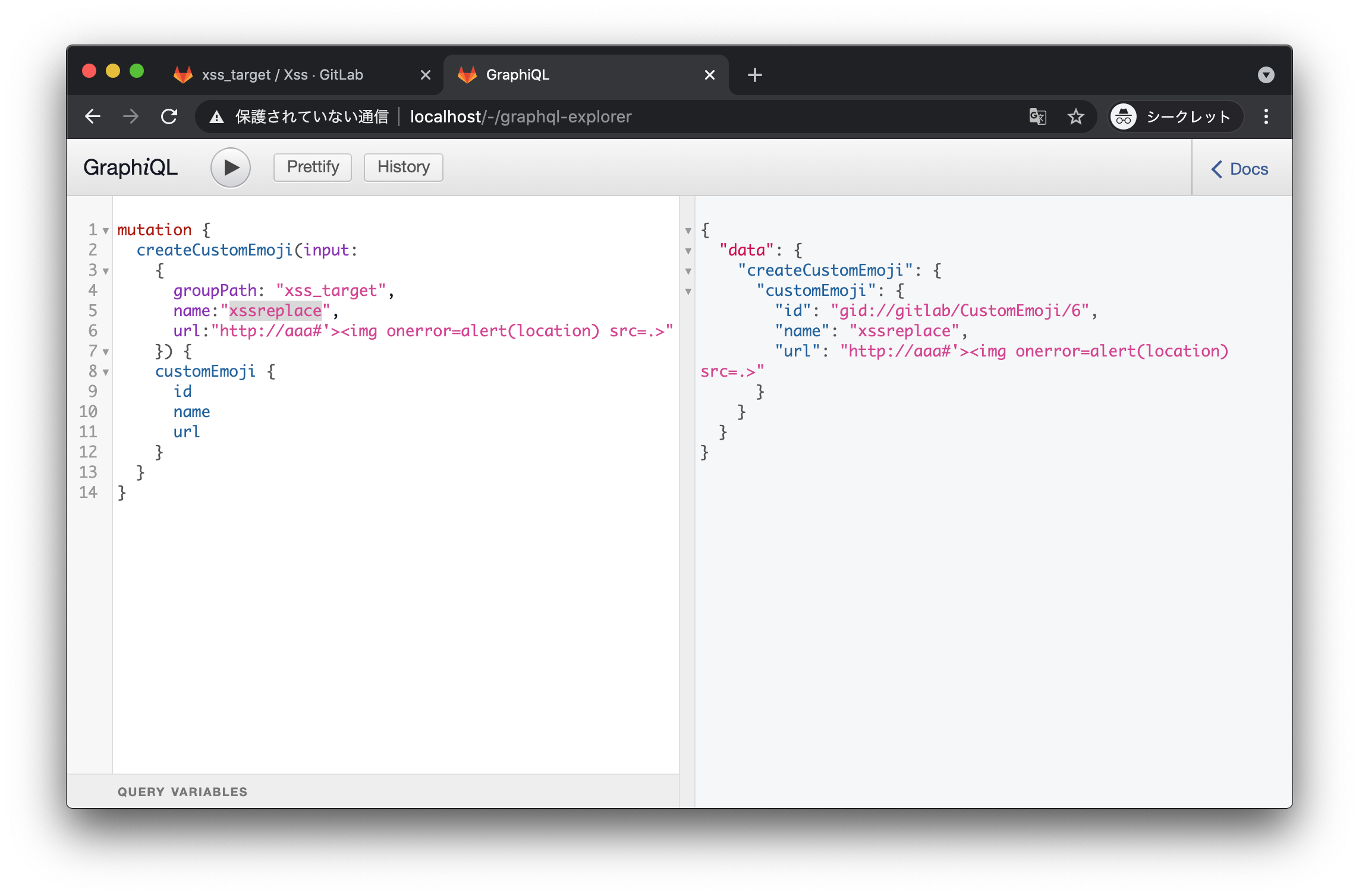Click the yellow macOS minimize button
Image resolution: width=1359 pixels, height=896 pixels.
[113, 71]
